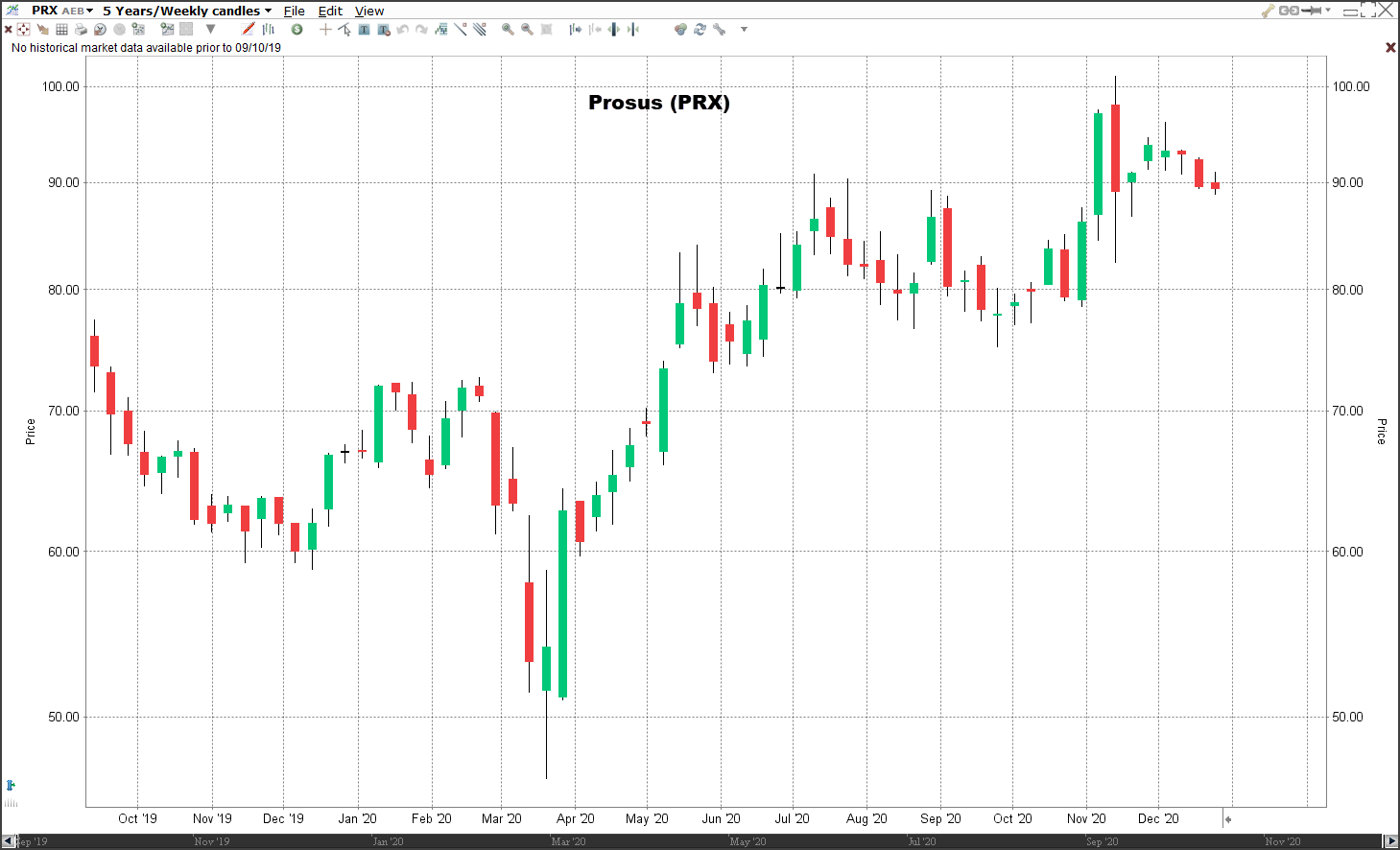Open the PRX ticker symbol dropdown
The width and height of the screenshot is (1400, 850).
click(x=62, y=11)
